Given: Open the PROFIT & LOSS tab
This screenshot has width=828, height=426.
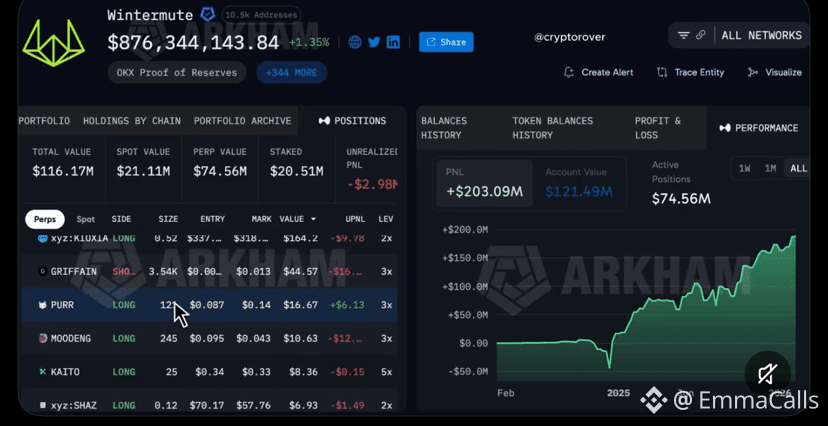Looking at the screenshot, I should click(658, 128).
